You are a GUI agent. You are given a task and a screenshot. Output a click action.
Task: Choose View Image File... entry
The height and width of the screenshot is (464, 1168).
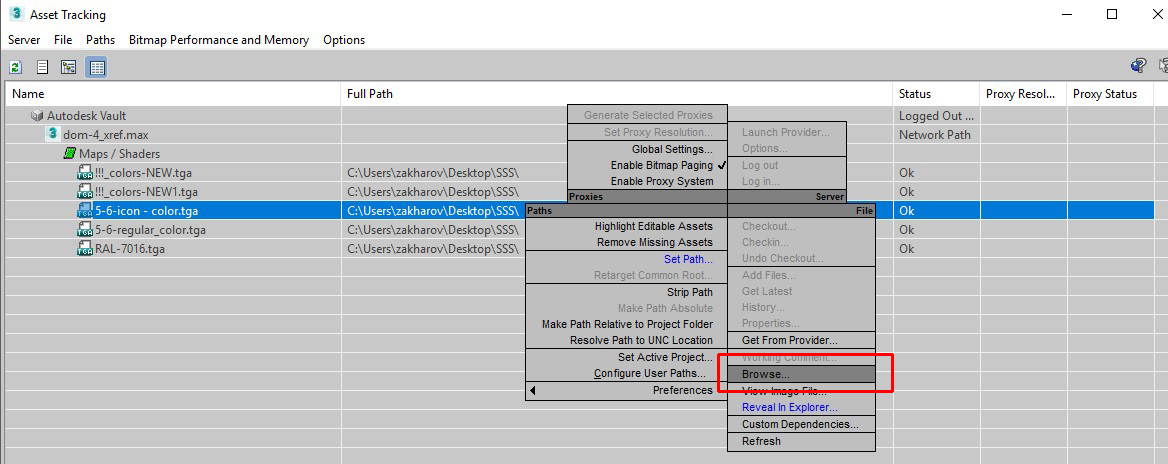(x=784, y=391)
